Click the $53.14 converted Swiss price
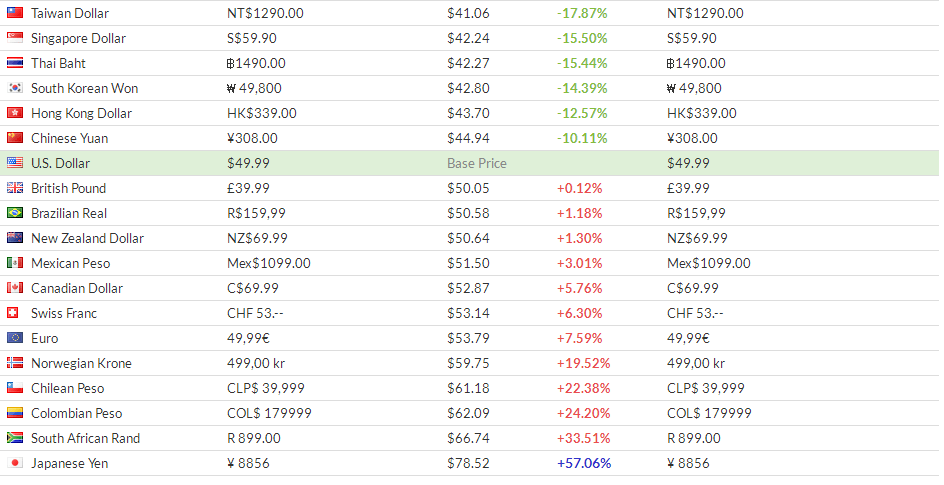Image resolution: width=944 pixels, height=485 pixels. click(468, 314)
